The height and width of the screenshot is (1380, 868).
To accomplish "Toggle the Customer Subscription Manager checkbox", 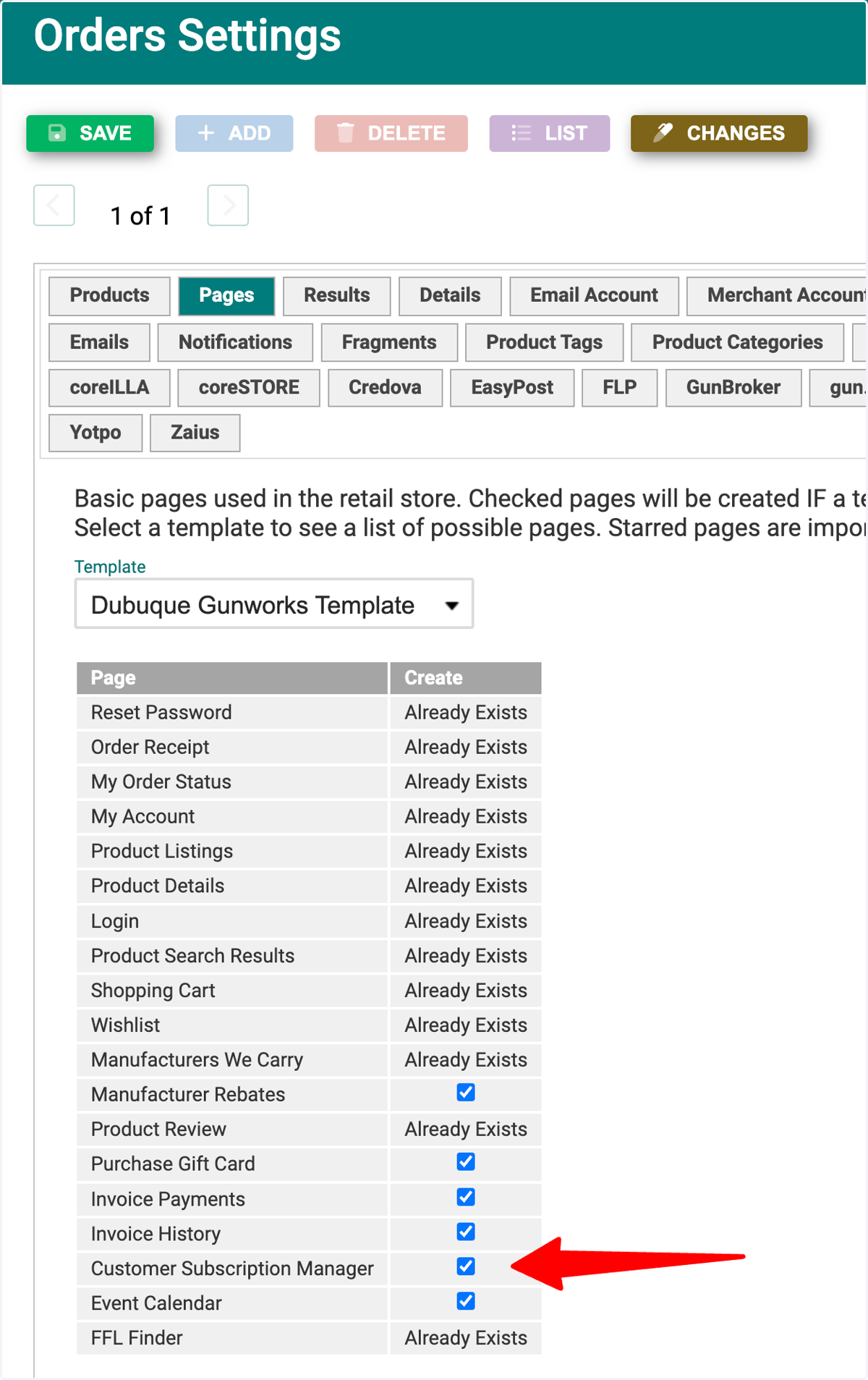I will pos(466,1266).
